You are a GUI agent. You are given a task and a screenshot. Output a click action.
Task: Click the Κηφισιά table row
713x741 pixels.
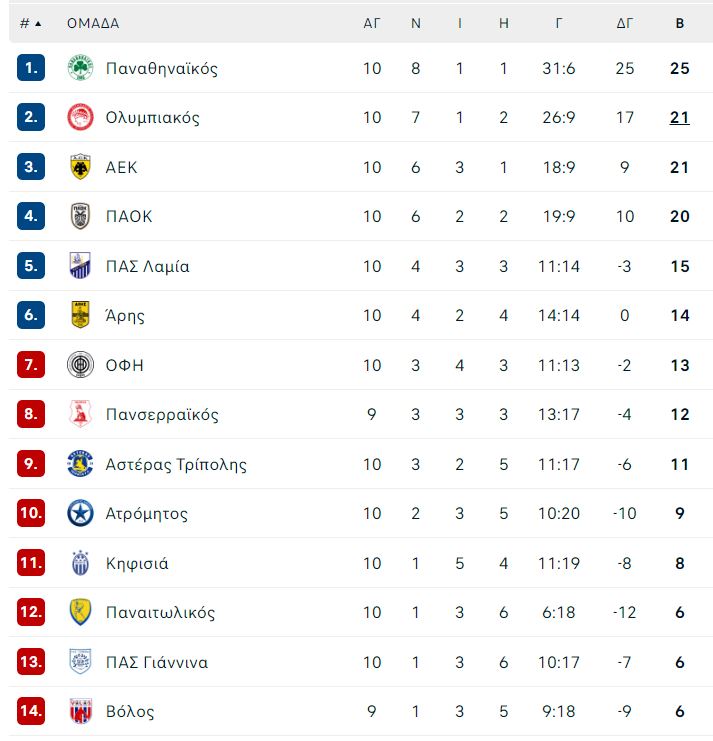(x=361, y=563)
